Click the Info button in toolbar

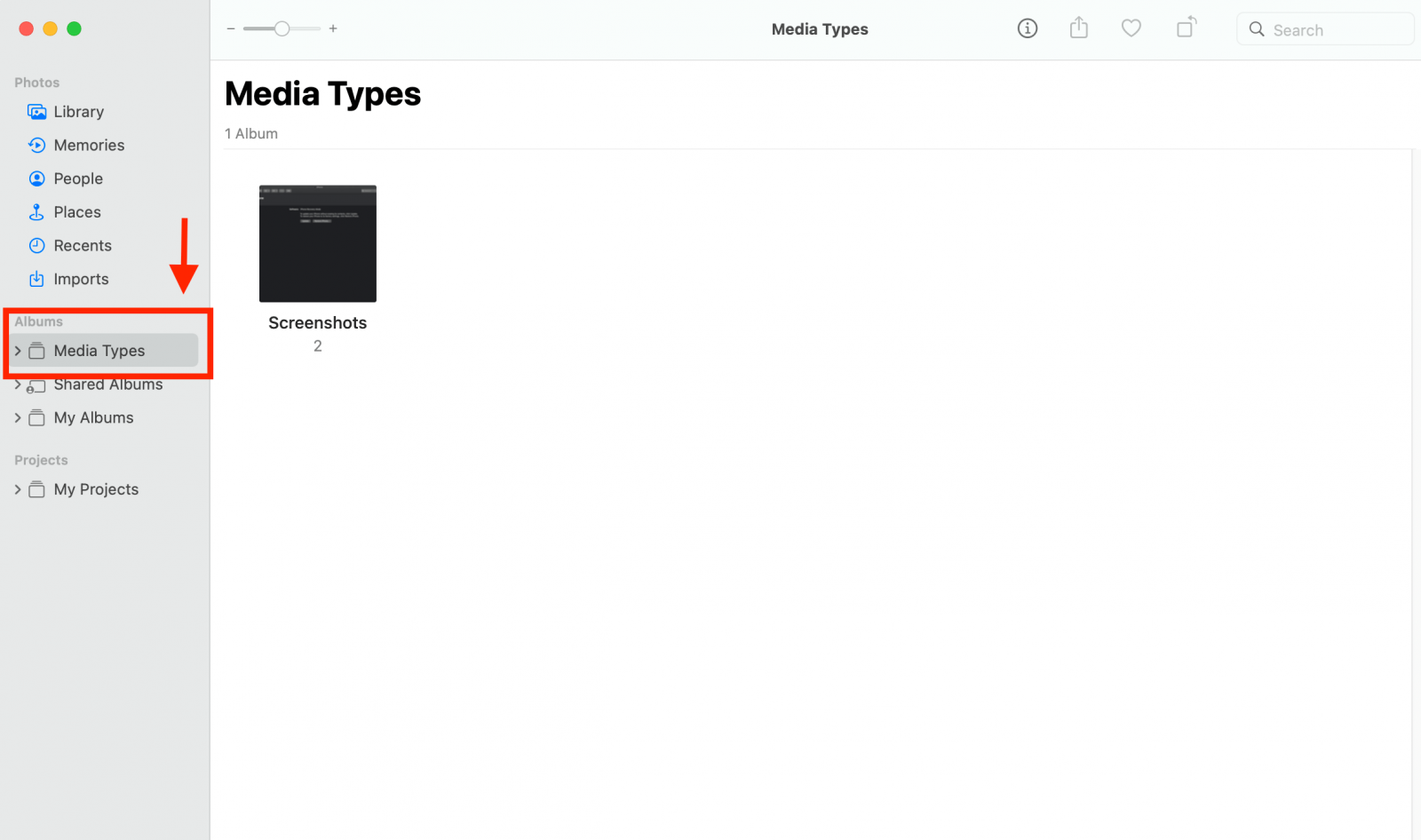1027,28
